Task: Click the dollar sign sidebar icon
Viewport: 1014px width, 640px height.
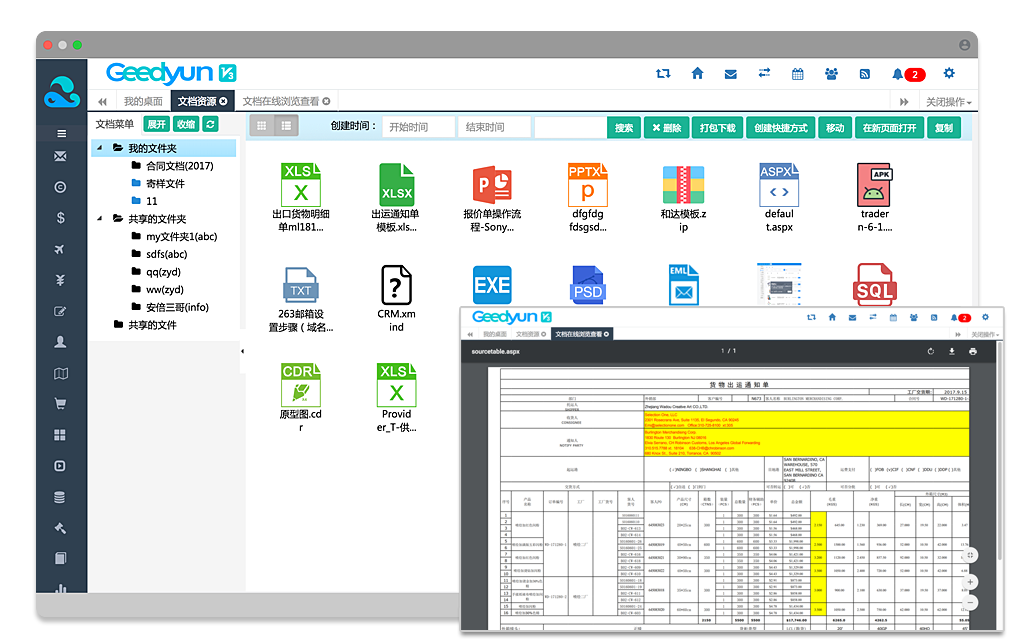Action: [60, 218]
